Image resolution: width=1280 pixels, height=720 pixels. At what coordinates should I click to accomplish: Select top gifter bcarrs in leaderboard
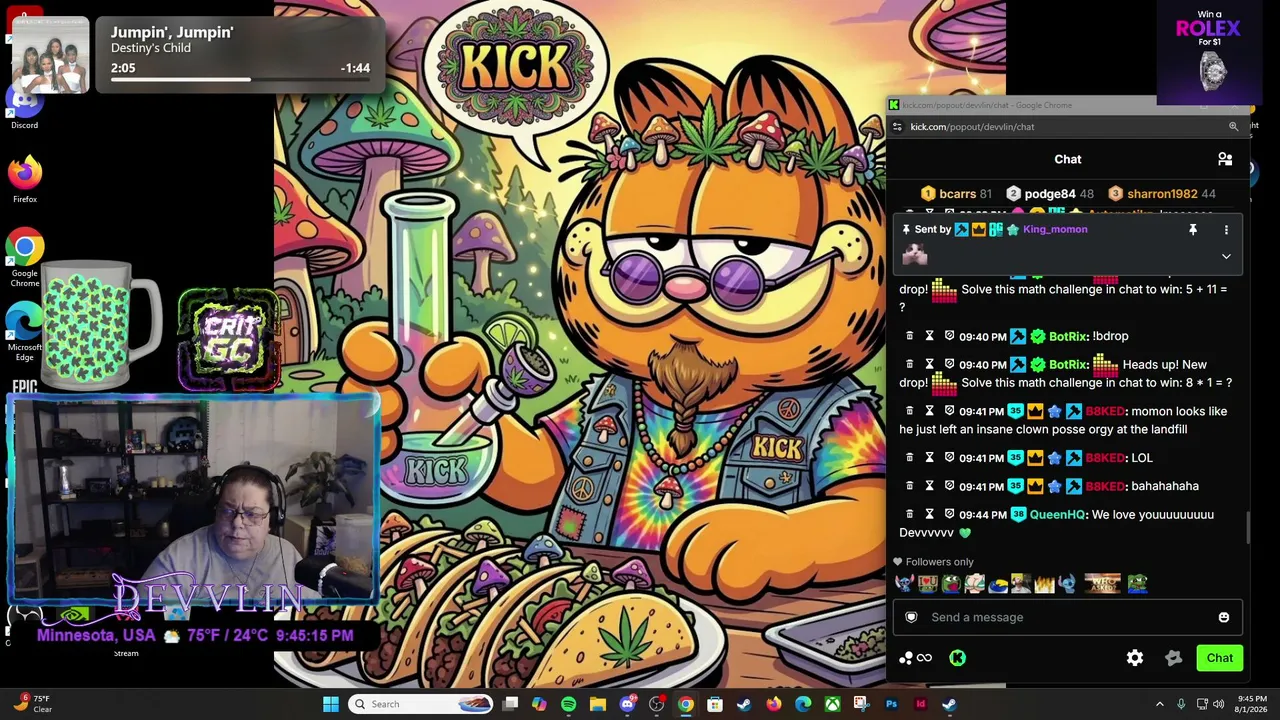pyautogui.click(x=957, y=194)
